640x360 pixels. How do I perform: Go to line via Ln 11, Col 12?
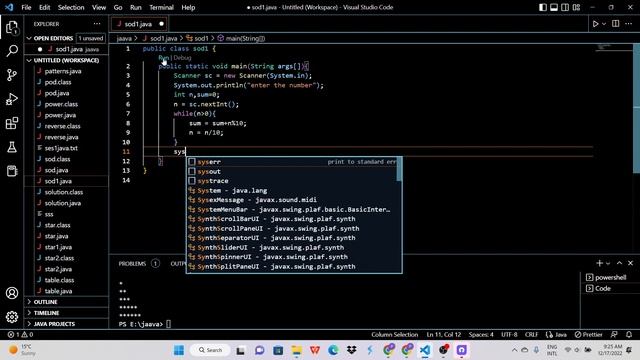[444, 334]
